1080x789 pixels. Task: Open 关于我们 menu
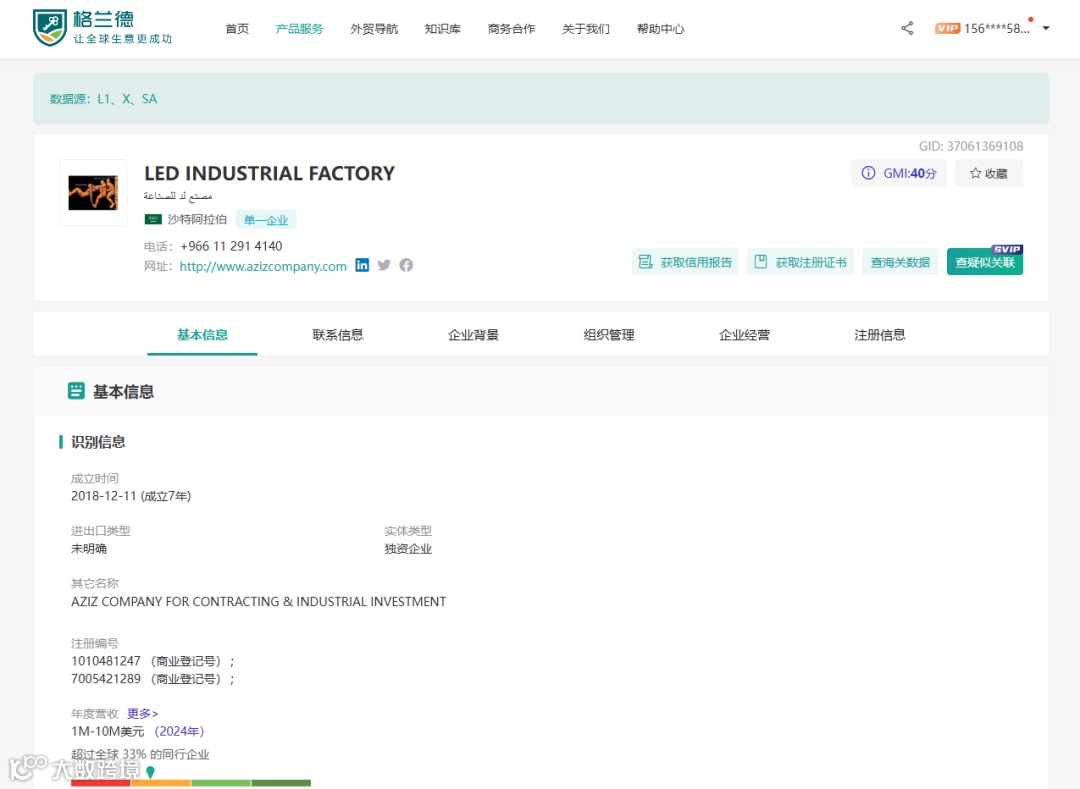point(585,29)
